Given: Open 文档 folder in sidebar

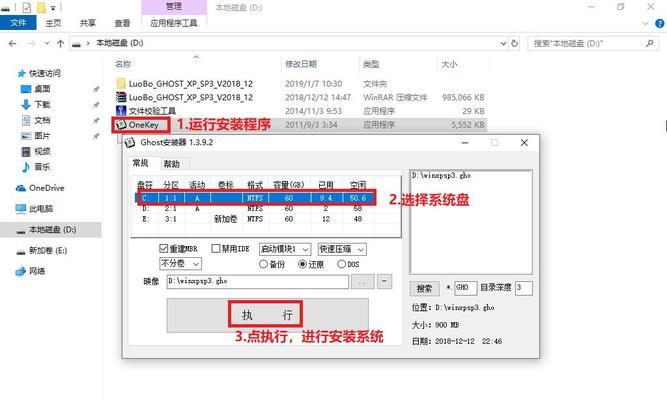Looking at the screenshot, I should (42, 120).
